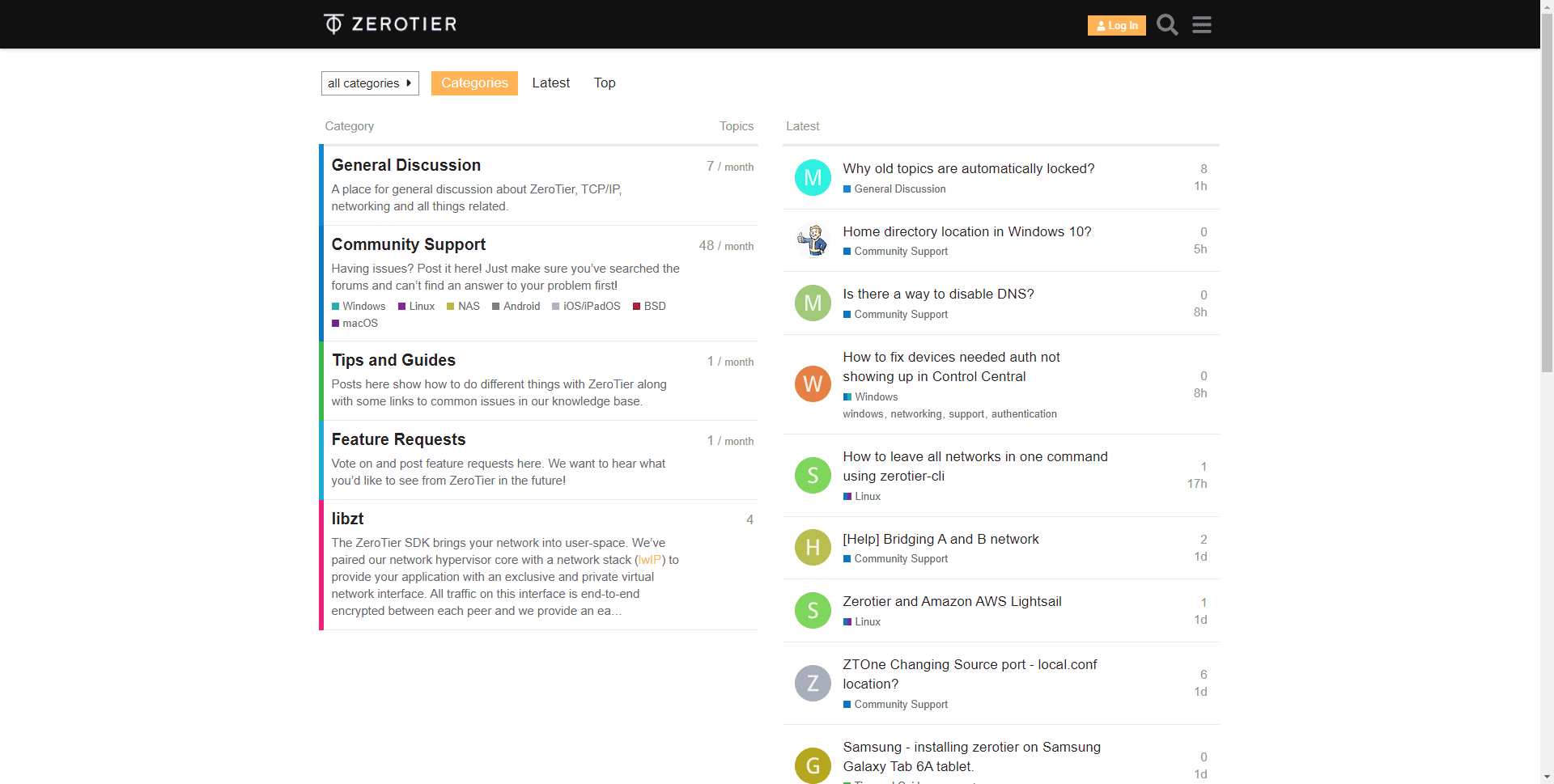
Task: Open the General Discussion category
Action: coord(406,165)
